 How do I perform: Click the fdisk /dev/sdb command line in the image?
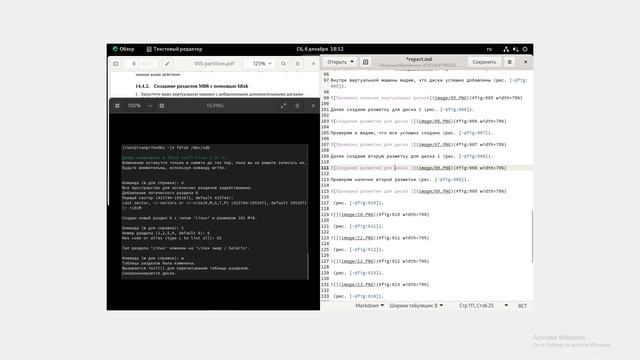[x=166, y=148]
